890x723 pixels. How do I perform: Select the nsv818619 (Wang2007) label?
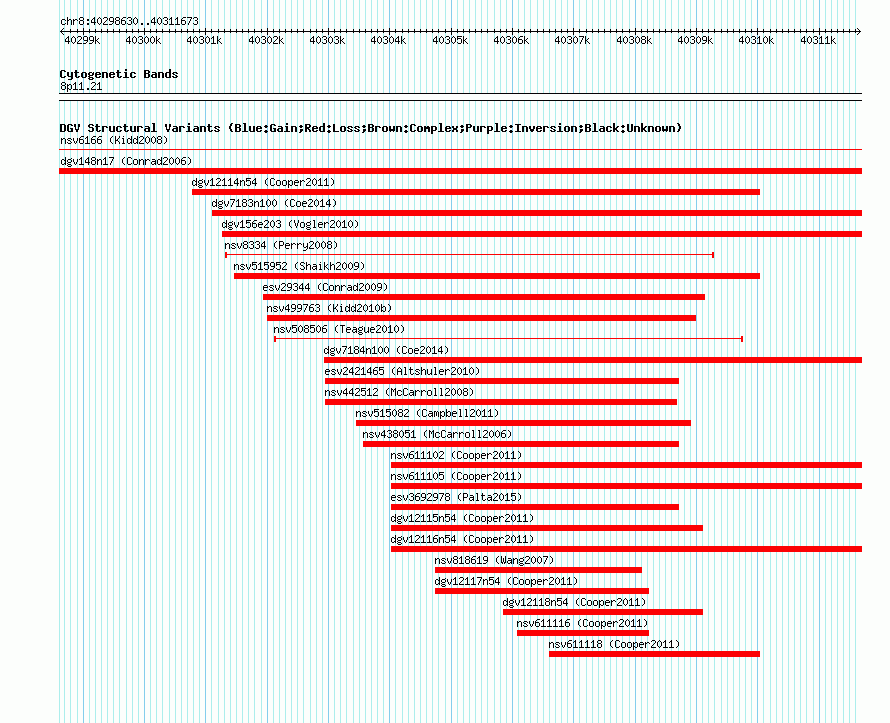point(494,560)
